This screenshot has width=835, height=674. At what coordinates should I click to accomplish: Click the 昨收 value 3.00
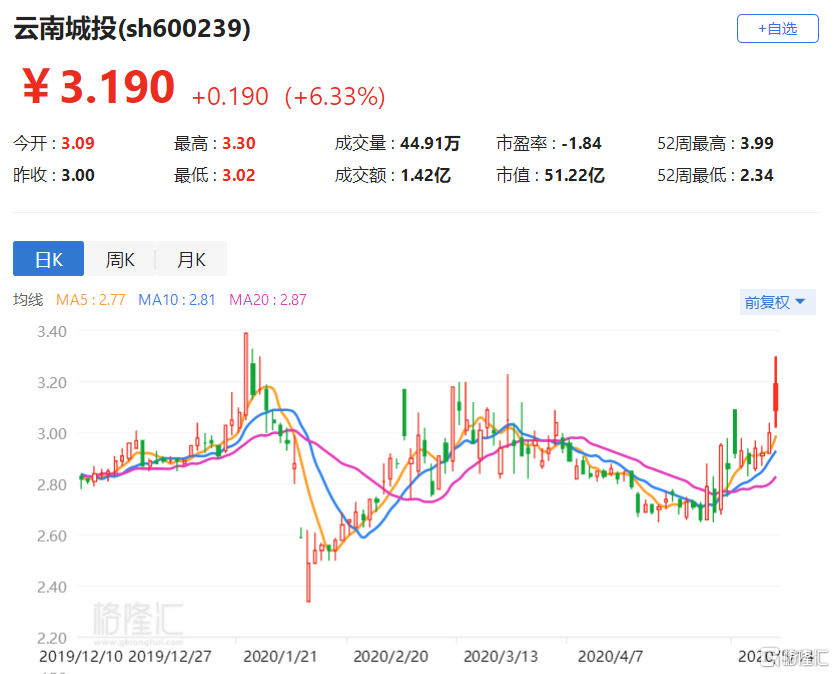(78, 175)
